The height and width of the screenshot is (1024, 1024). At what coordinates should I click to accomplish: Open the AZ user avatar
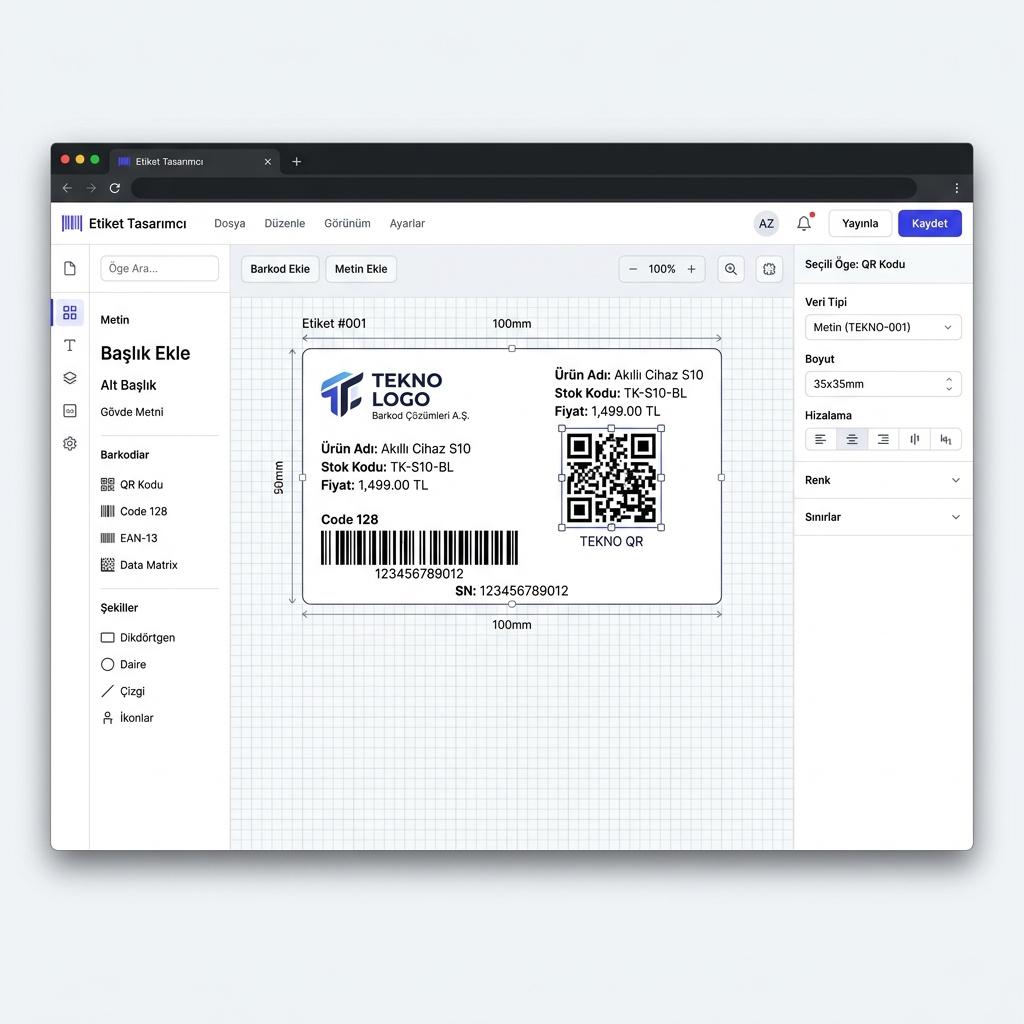pyautogui.click(x=766, y=223)
